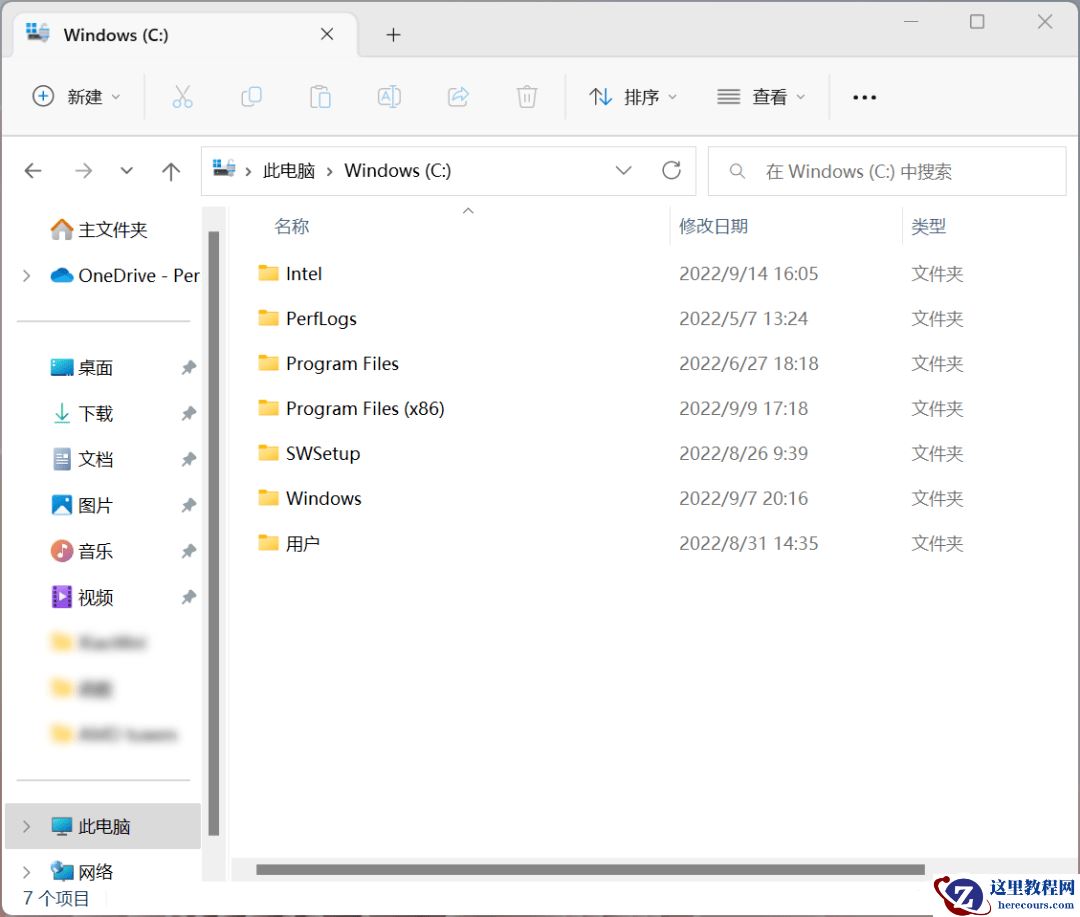Click the Delete trash icon
The width and height of the screenshot is (1080, 917).
tap(527, 96)
